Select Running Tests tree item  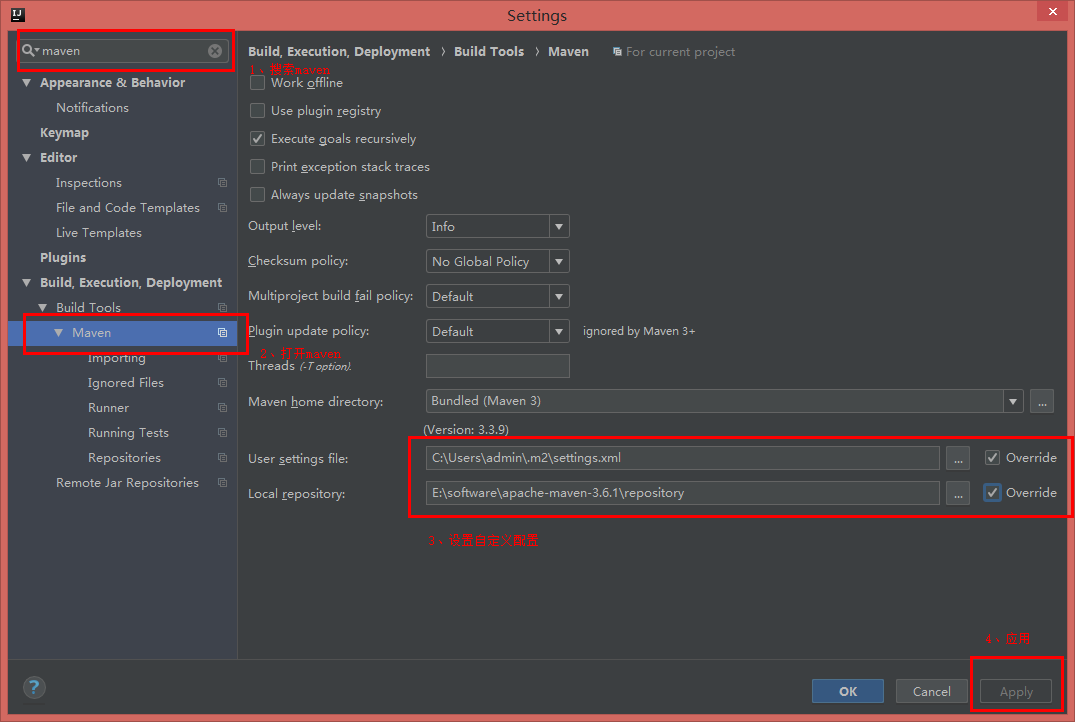click(x=128, y=433)
